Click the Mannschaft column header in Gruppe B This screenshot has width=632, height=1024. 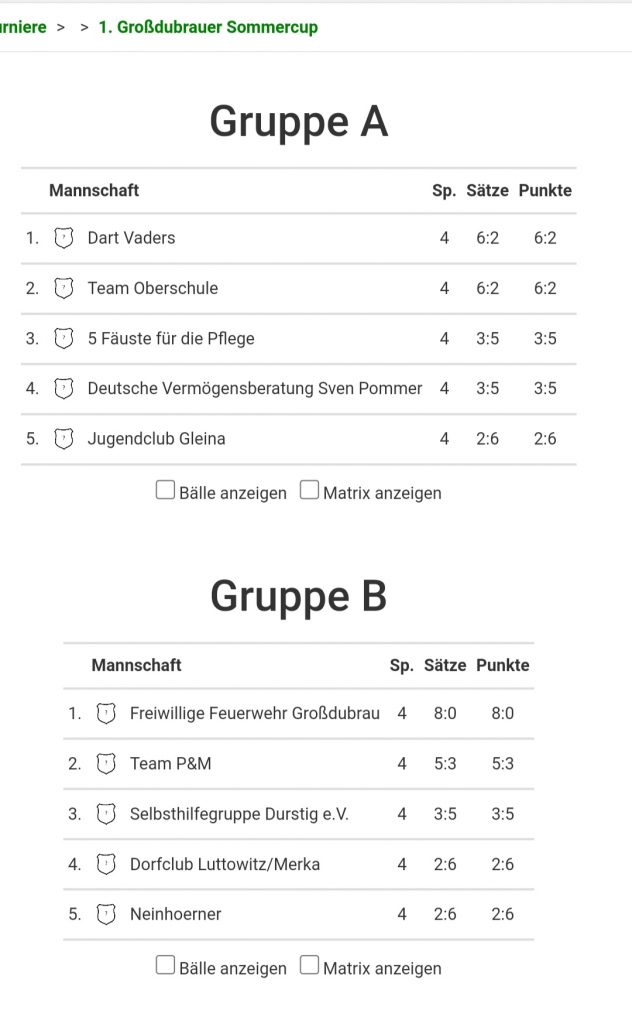pyautogui.click(x=136, y=665)
